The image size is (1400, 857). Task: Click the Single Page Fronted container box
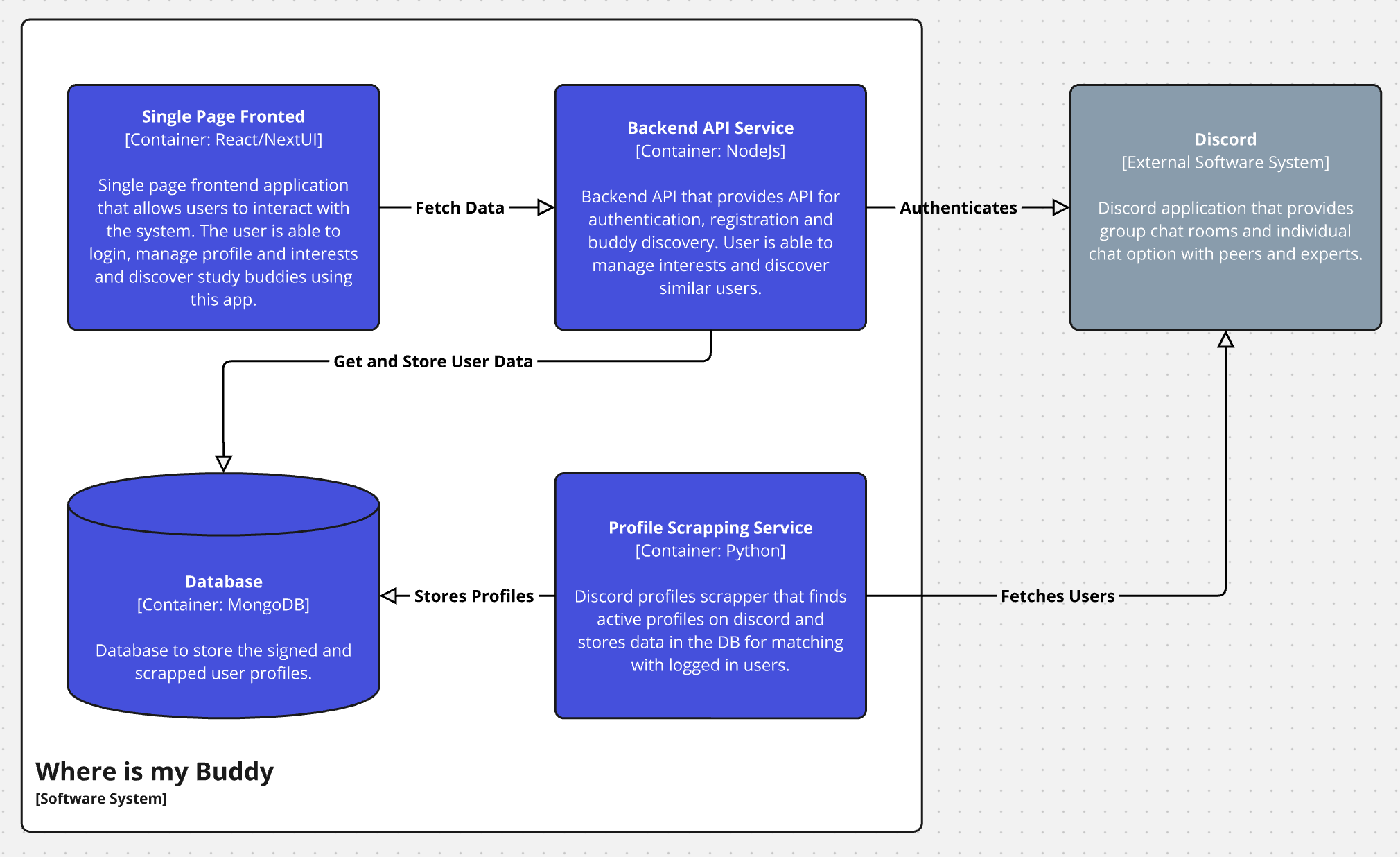tap(223, 208)
